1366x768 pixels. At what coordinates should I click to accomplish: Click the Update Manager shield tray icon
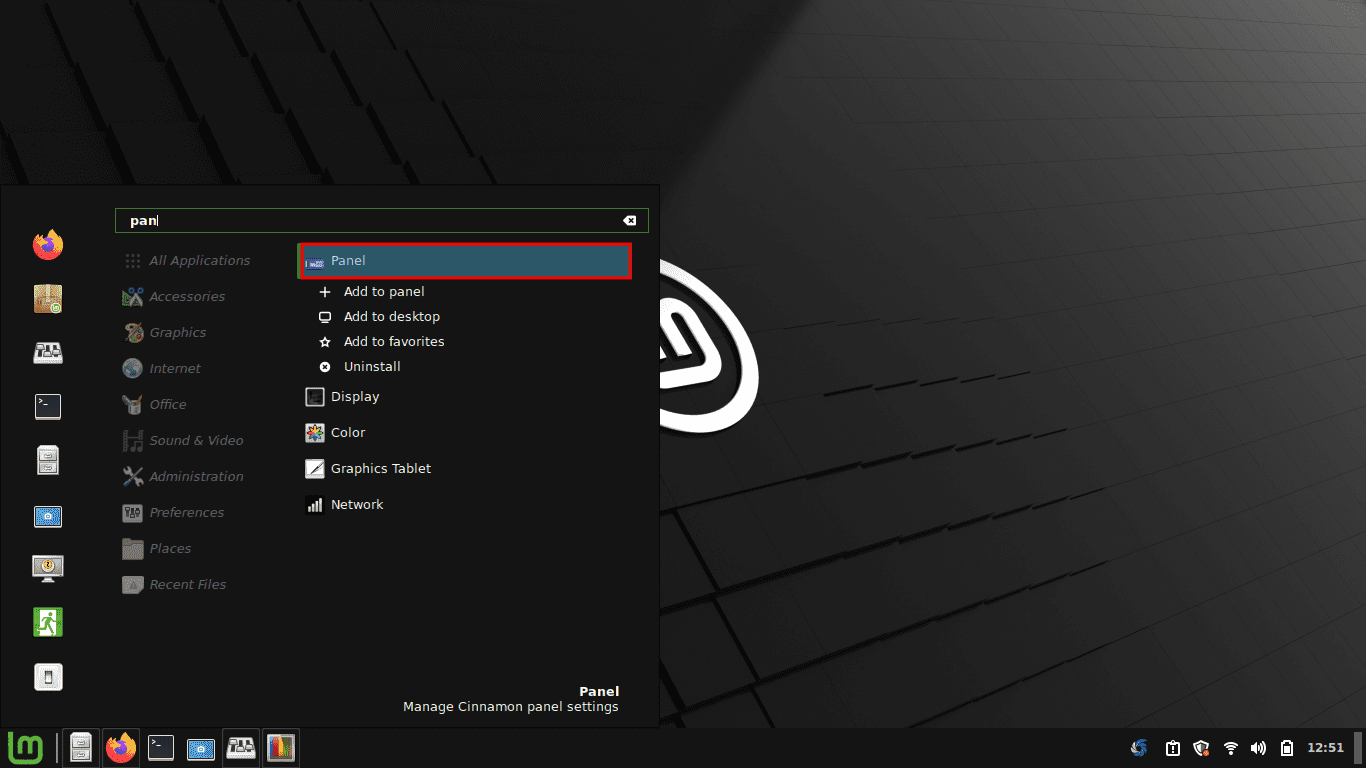[x=1202, y=748]
